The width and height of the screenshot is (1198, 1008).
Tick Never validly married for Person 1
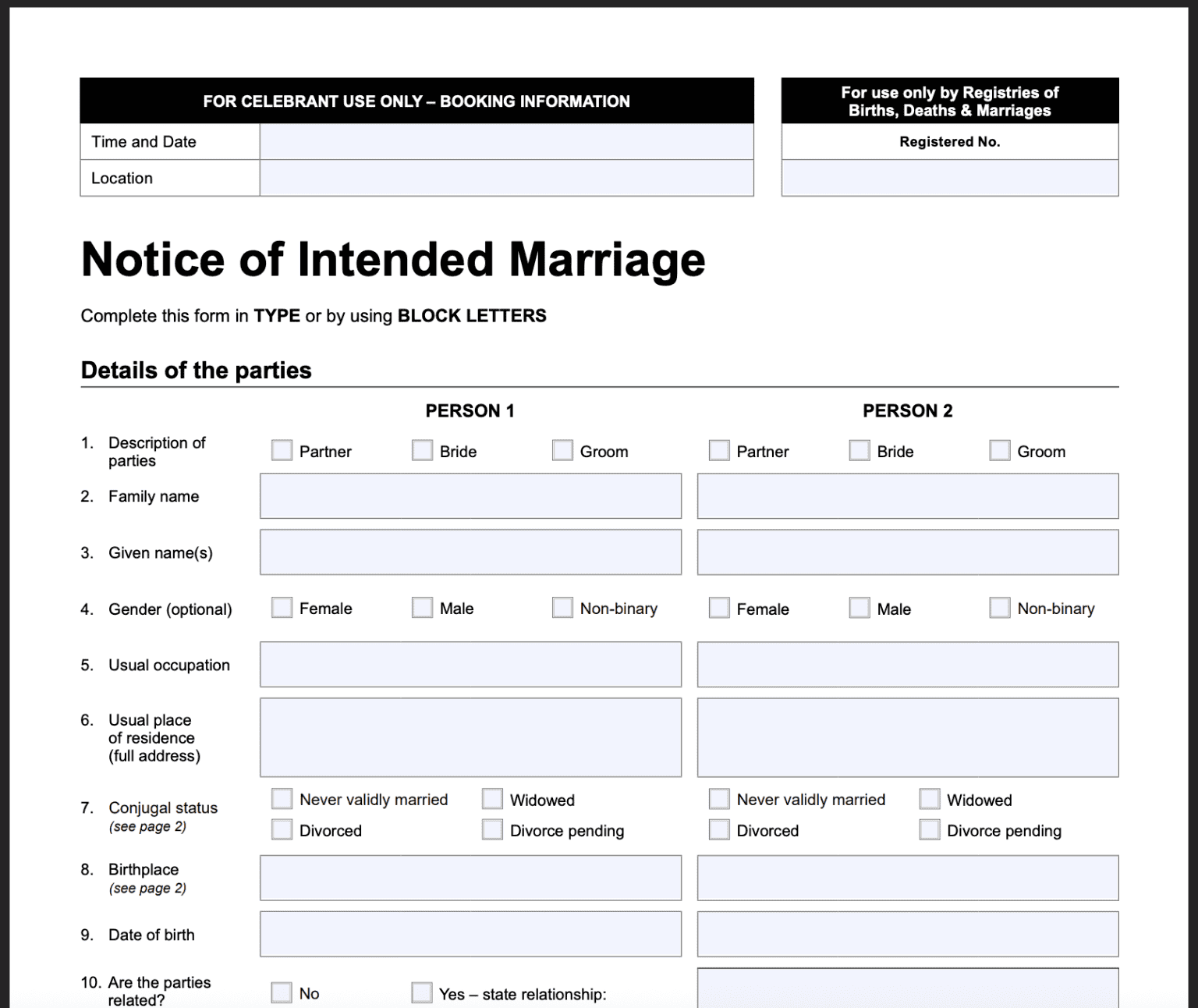(x=282, y=799)
